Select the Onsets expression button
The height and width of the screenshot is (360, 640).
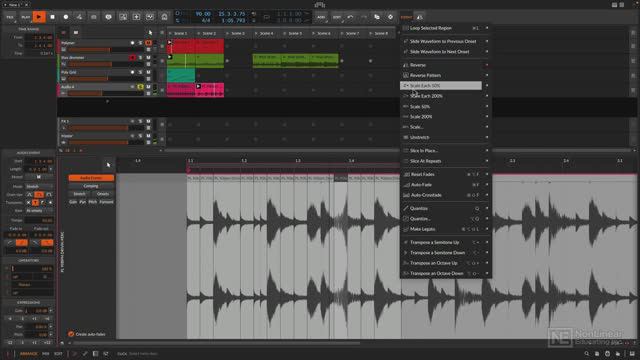(x=103, y=194)
